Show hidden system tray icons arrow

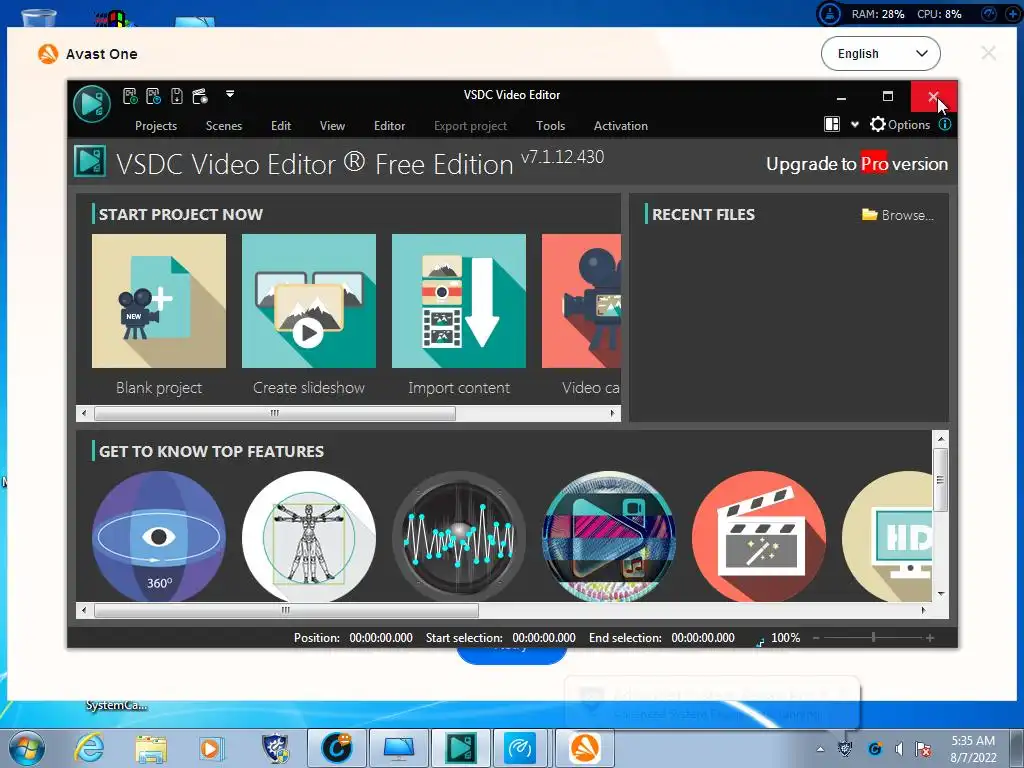[x=820, y=749]
